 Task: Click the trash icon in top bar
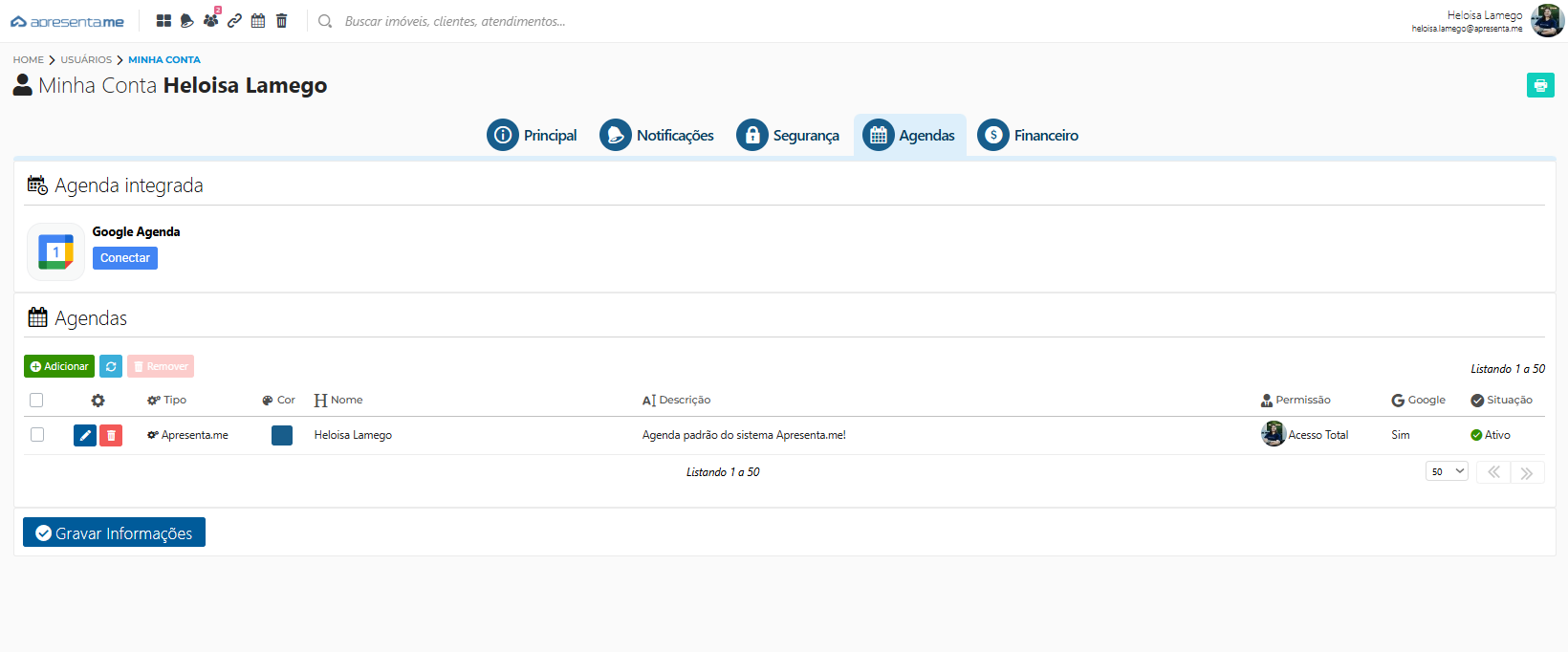(x=282, y=21)
